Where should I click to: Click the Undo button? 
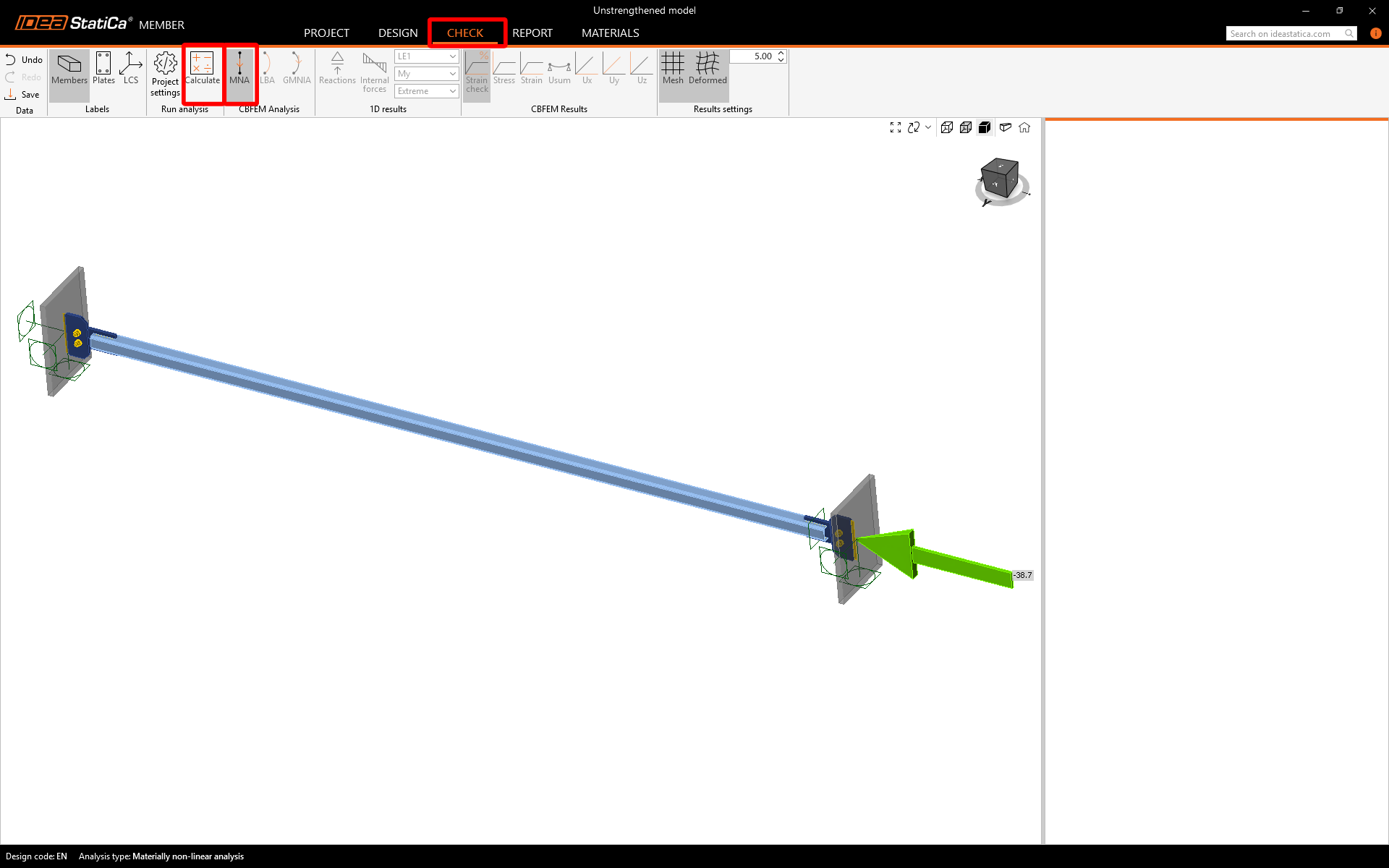[x=24, y=60]
